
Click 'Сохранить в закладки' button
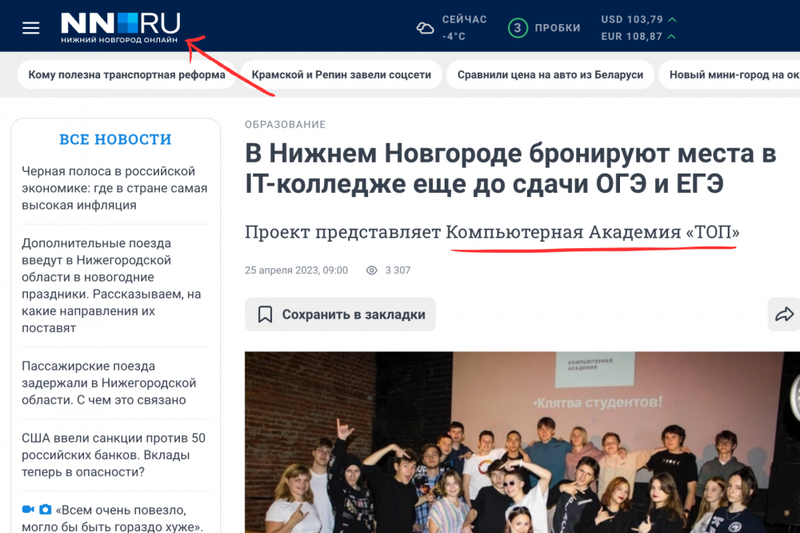pyautogui.click(x=340, y=314)
